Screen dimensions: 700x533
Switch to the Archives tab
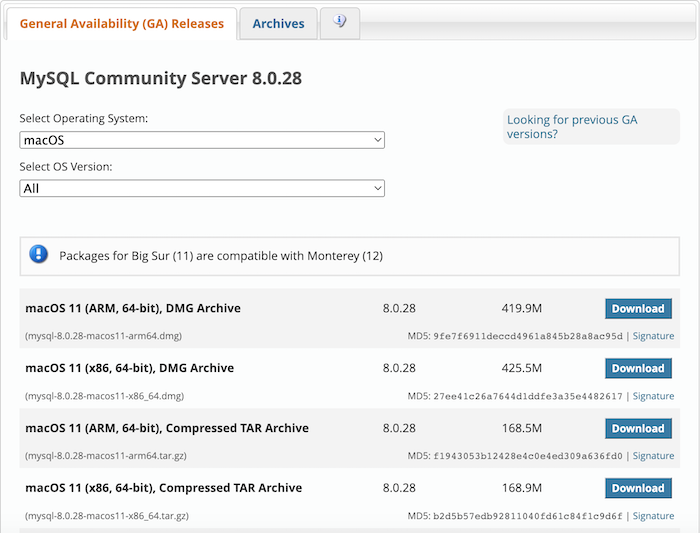(278, 23)
